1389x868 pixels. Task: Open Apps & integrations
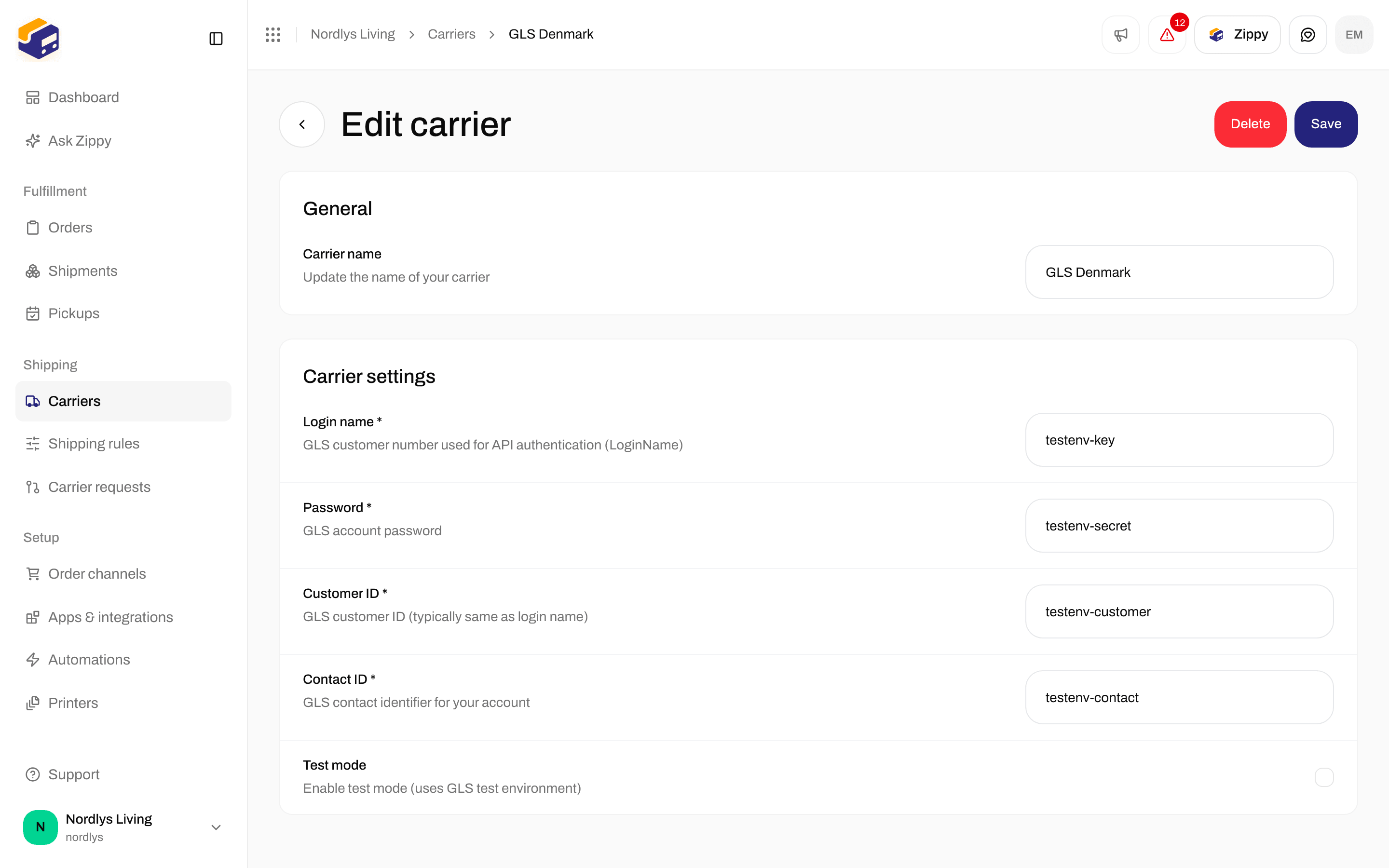point(123,617)
